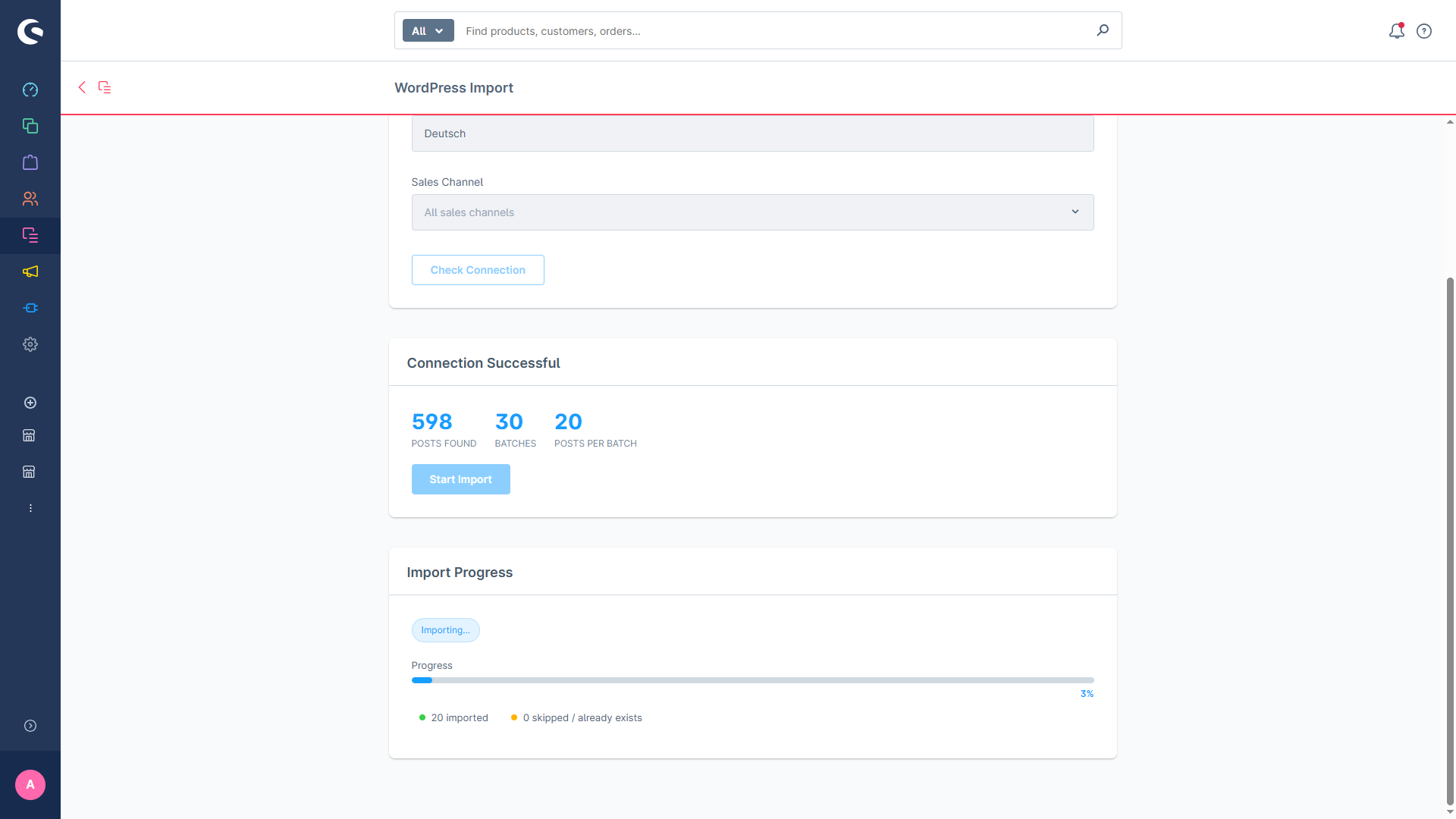Open the storefront icon just below the plus icon

(29, 435)
